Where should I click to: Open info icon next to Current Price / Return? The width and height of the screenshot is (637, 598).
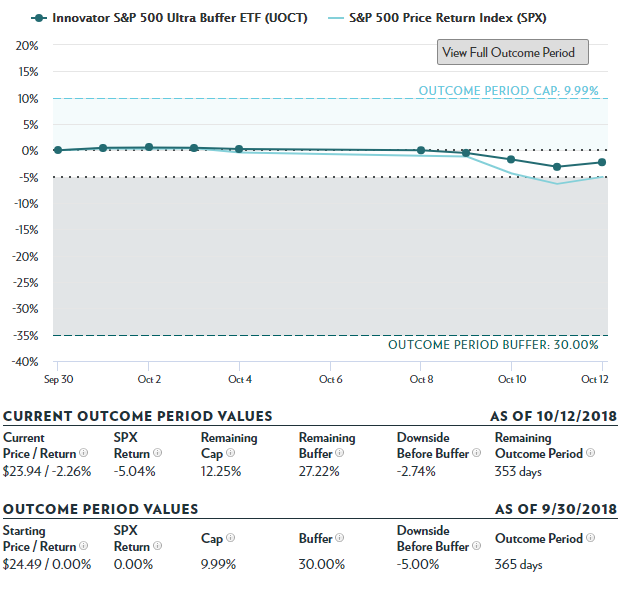[x=83, y=453]
